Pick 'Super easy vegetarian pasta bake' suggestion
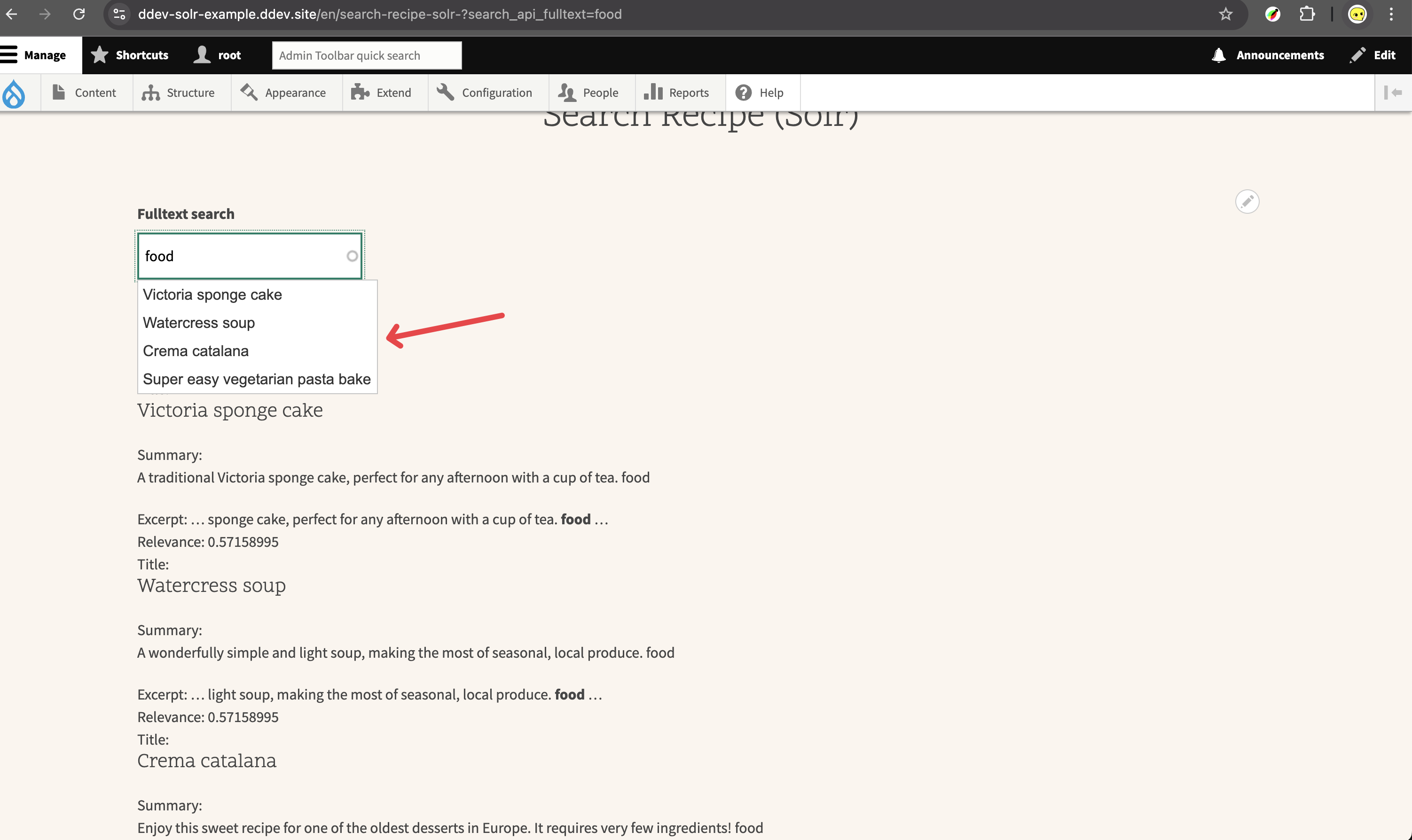The image size is (1412, 840). click(x=257, y=379)
